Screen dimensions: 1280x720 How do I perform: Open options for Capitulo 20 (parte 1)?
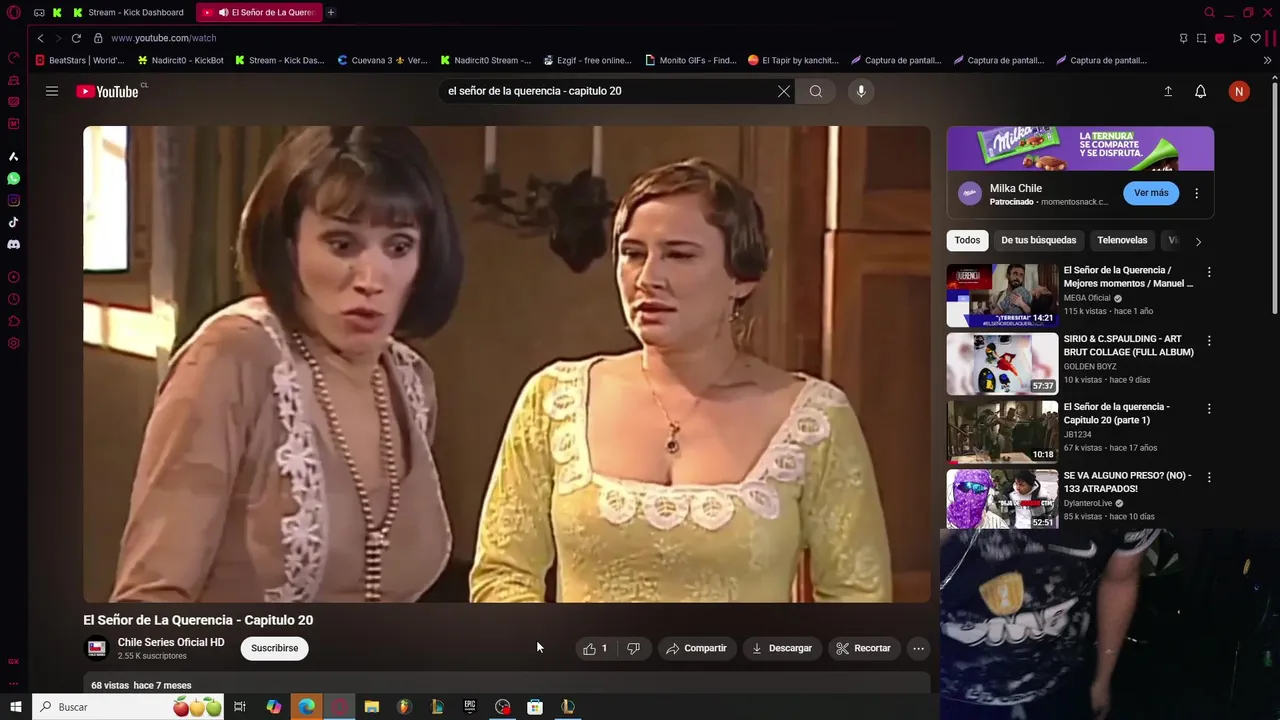click(x=1209, y=409)
